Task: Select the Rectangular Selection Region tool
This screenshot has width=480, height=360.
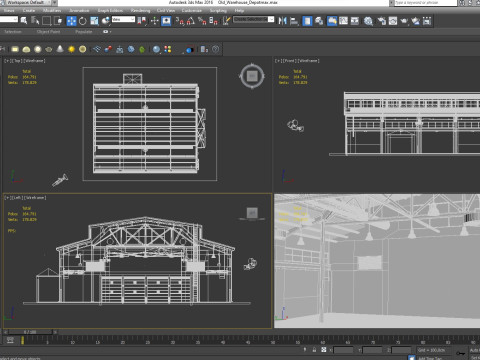Action: point(47,21)
